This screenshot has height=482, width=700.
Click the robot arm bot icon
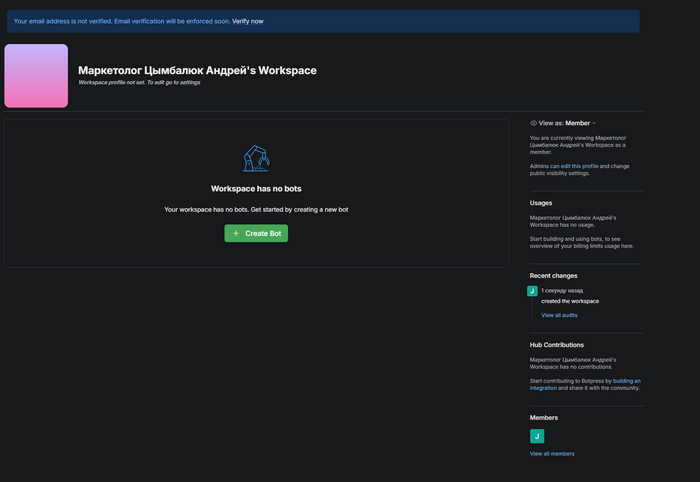pos(256,159)
